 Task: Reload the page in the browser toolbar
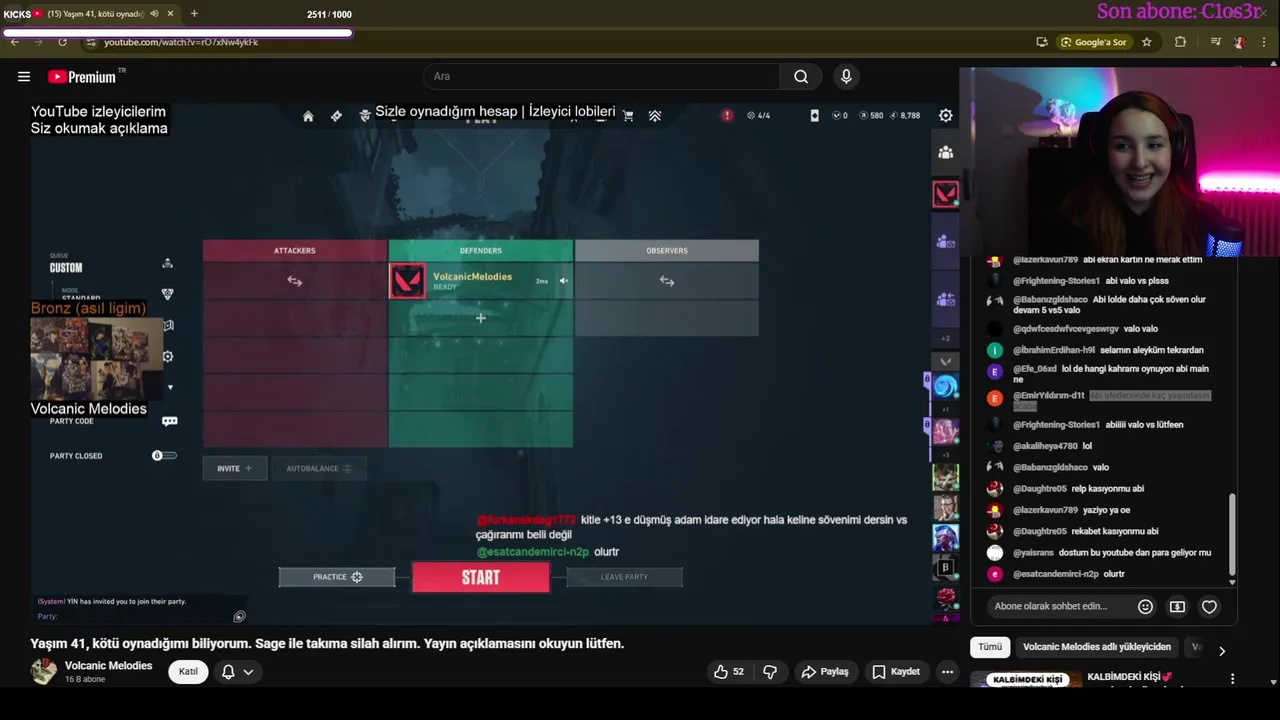62,42
